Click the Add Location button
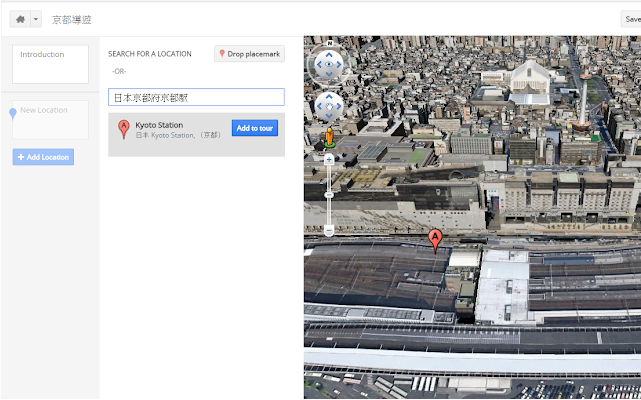 click(43, 157)
